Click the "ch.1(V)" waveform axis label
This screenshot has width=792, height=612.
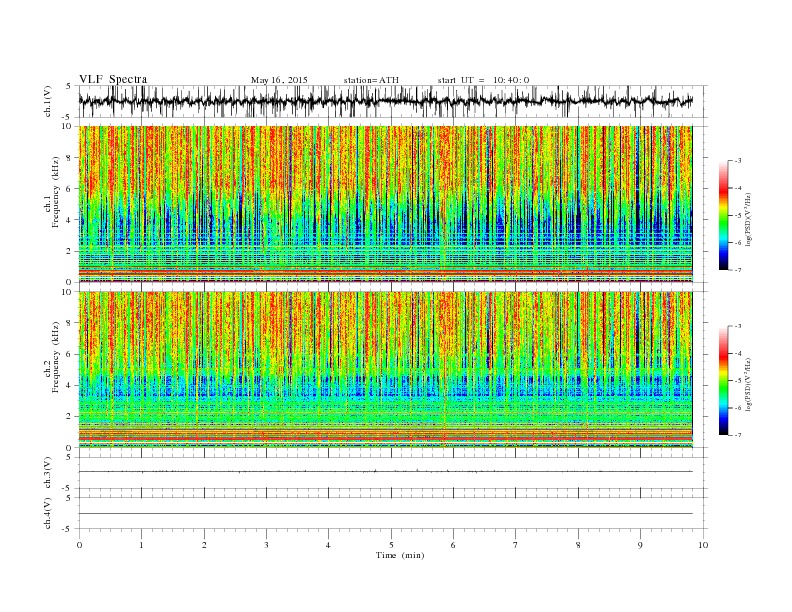pos(48,102)
